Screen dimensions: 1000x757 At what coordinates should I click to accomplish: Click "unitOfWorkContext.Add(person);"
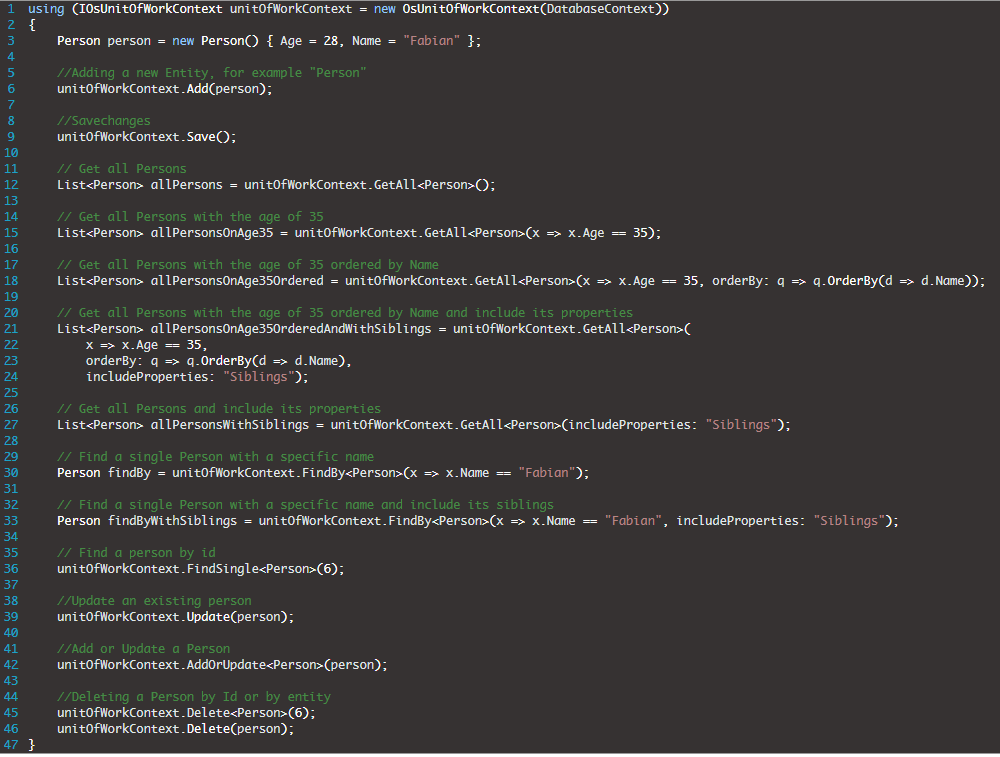click(165, 89)
